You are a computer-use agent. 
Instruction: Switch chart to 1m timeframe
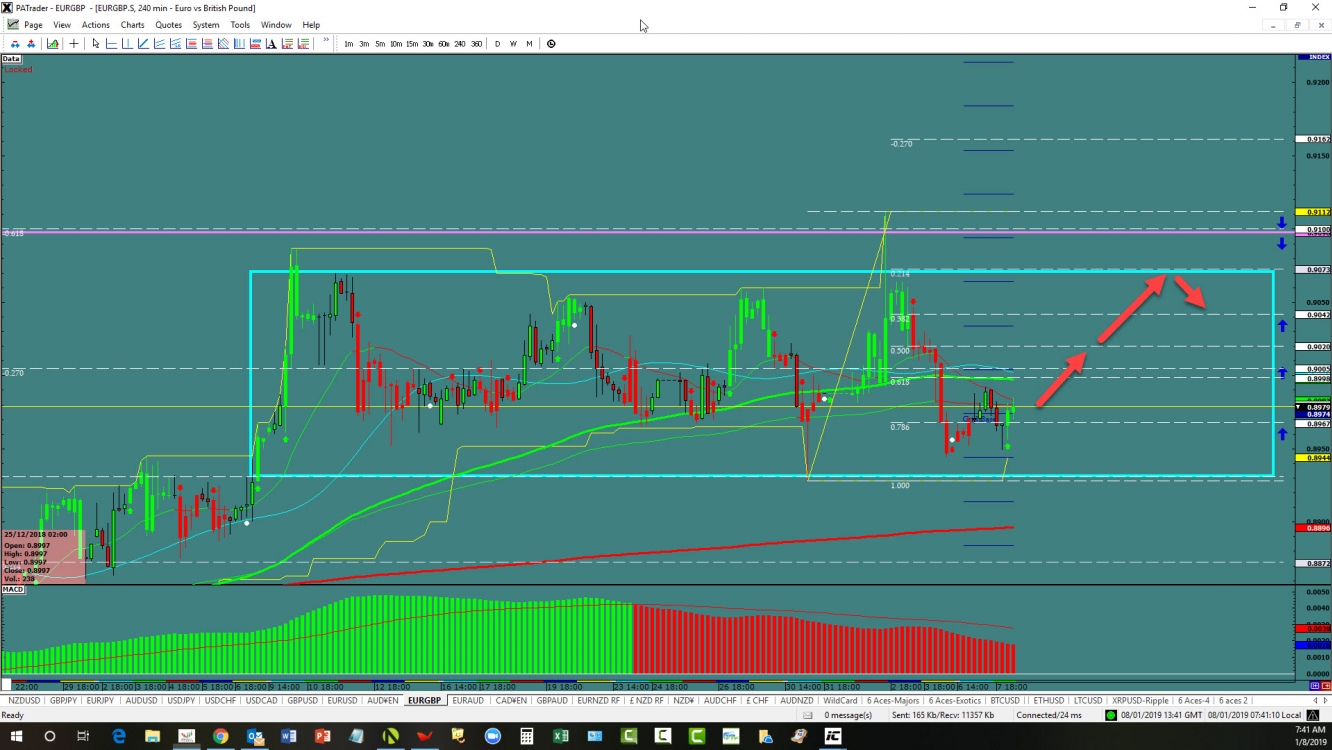(x=349, y=44)
